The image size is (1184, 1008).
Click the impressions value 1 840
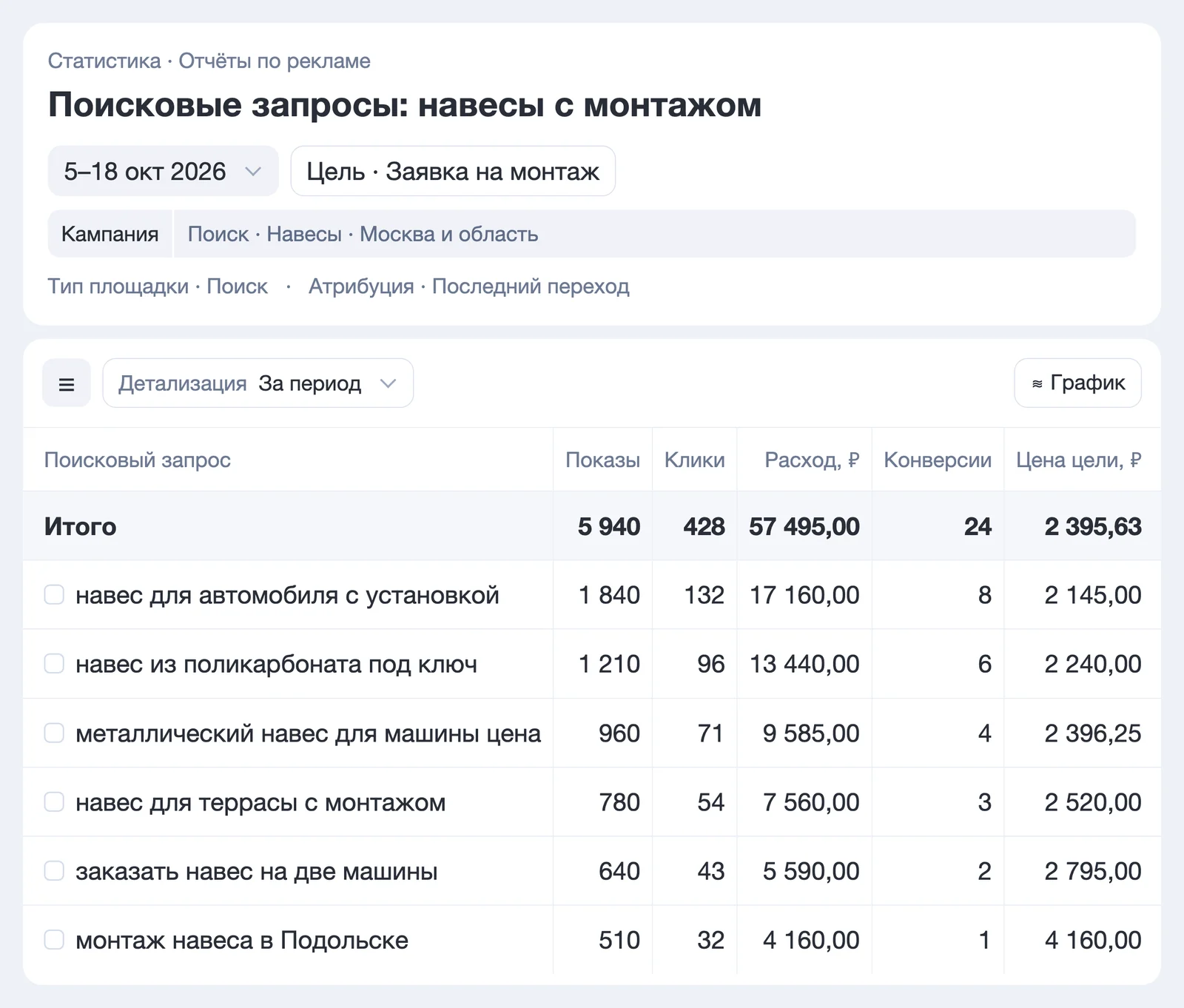609,595
